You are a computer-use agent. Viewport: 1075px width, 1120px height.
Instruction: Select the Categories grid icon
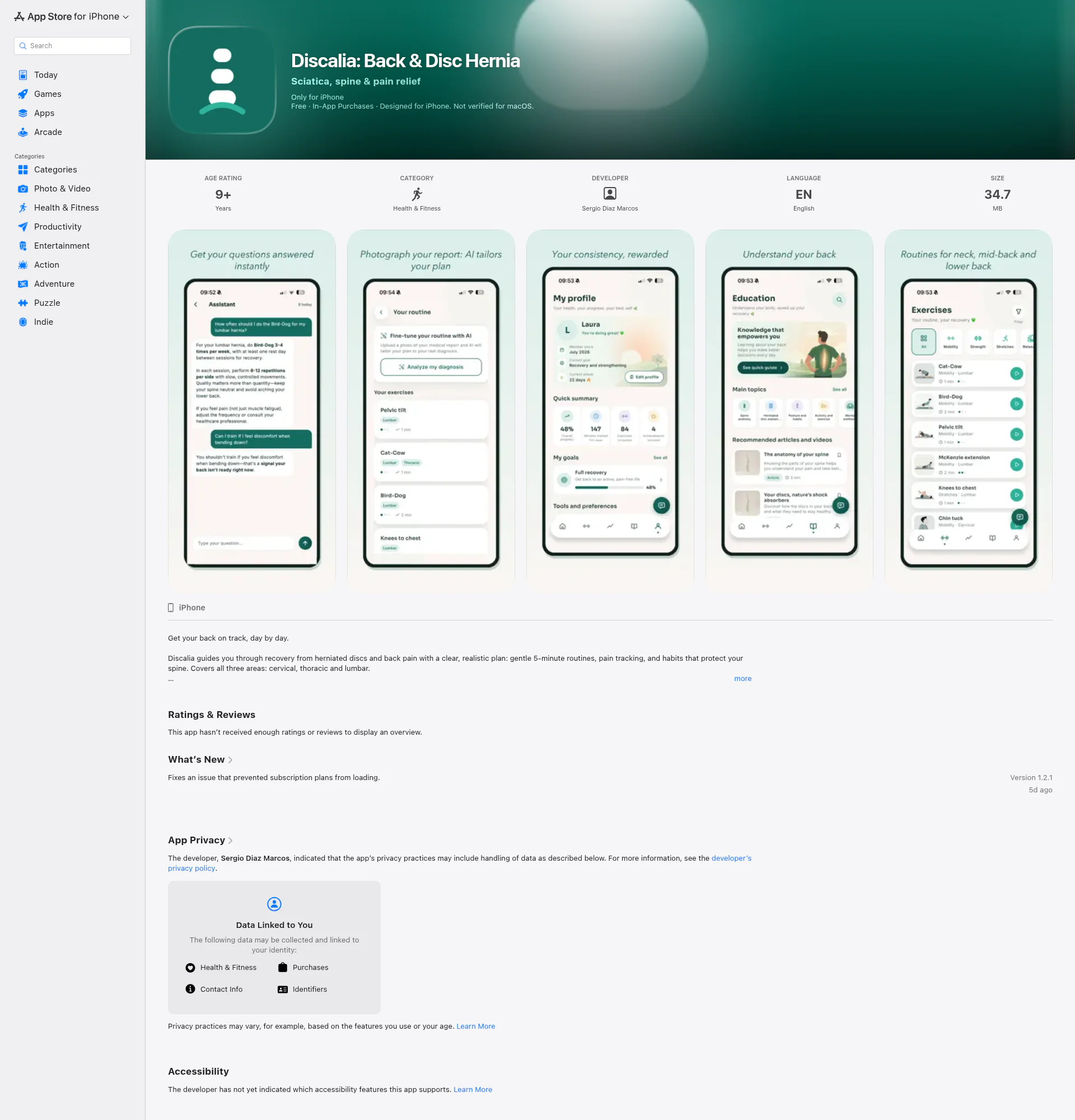point(23,170)
